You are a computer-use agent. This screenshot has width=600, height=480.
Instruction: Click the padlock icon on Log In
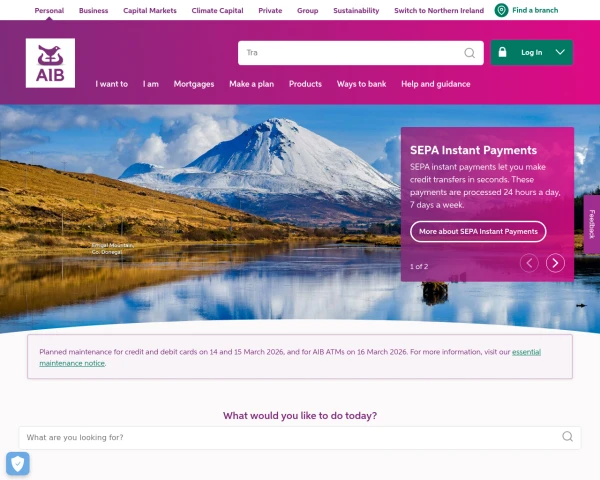tap(502, 52)
